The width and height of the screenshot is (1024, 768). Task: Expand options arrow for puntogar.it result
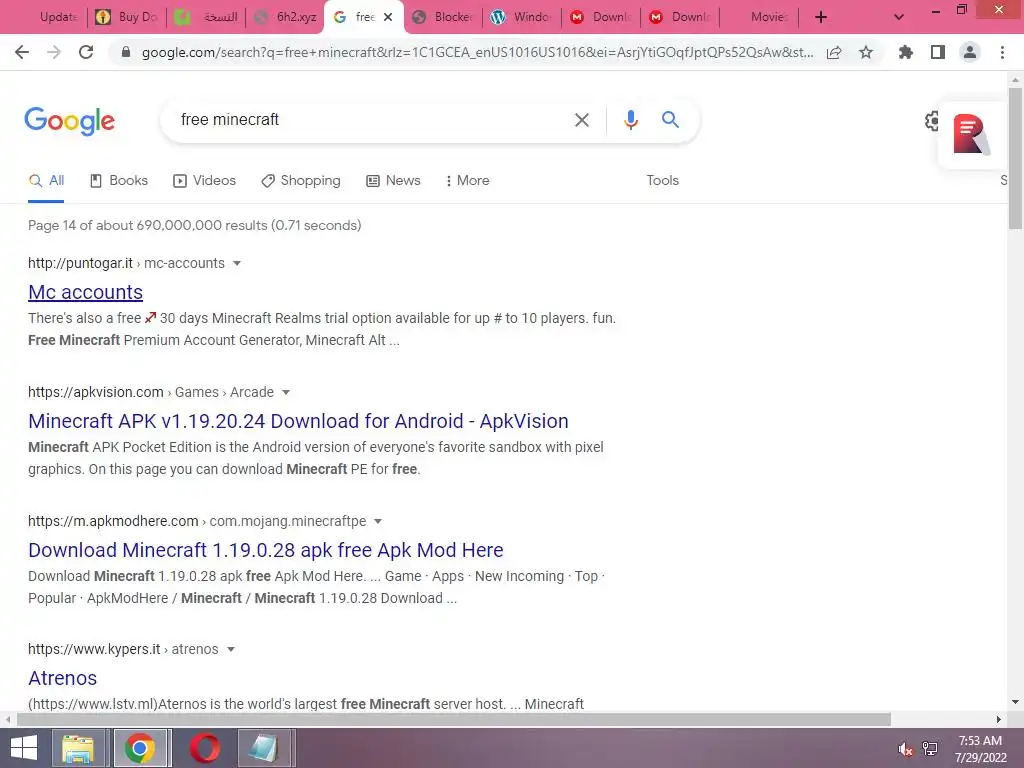click(237, 263)
